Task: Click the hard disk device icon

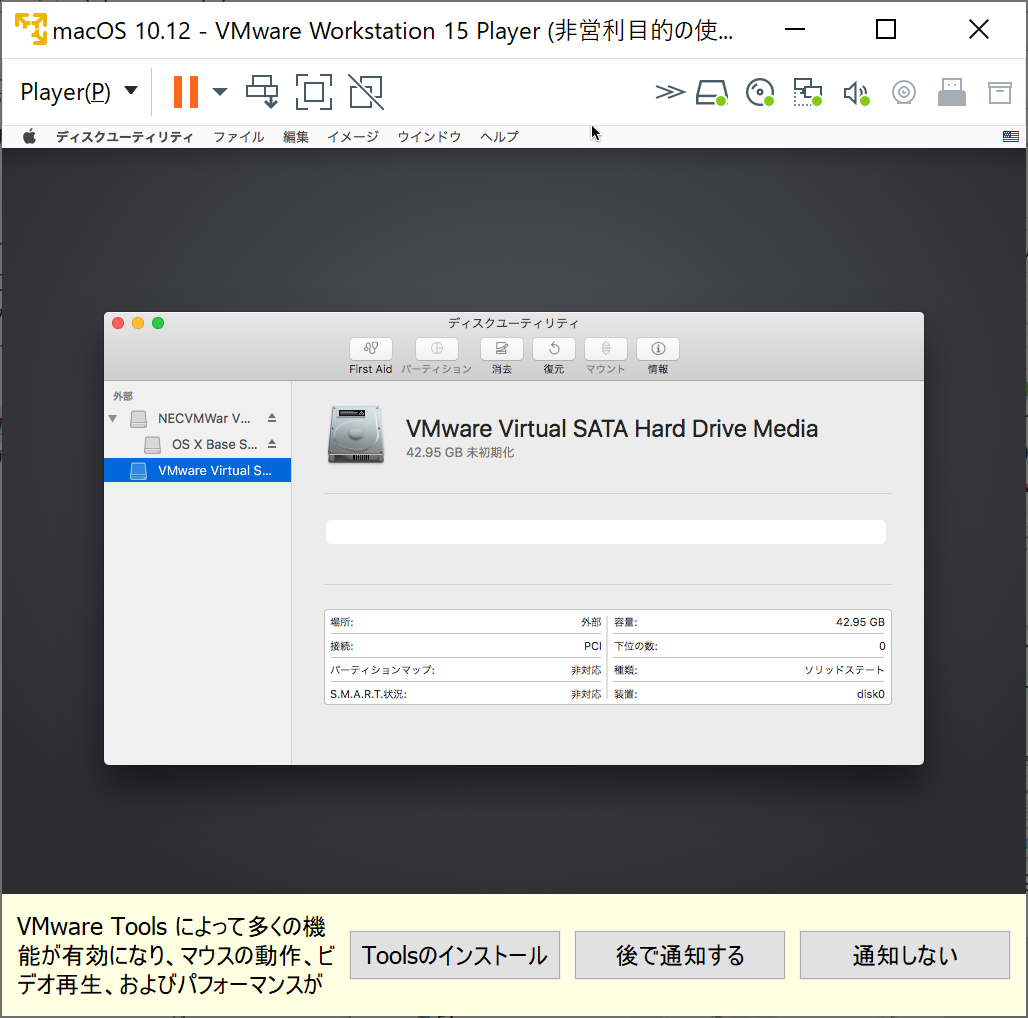Action: (x=712, y=92)
